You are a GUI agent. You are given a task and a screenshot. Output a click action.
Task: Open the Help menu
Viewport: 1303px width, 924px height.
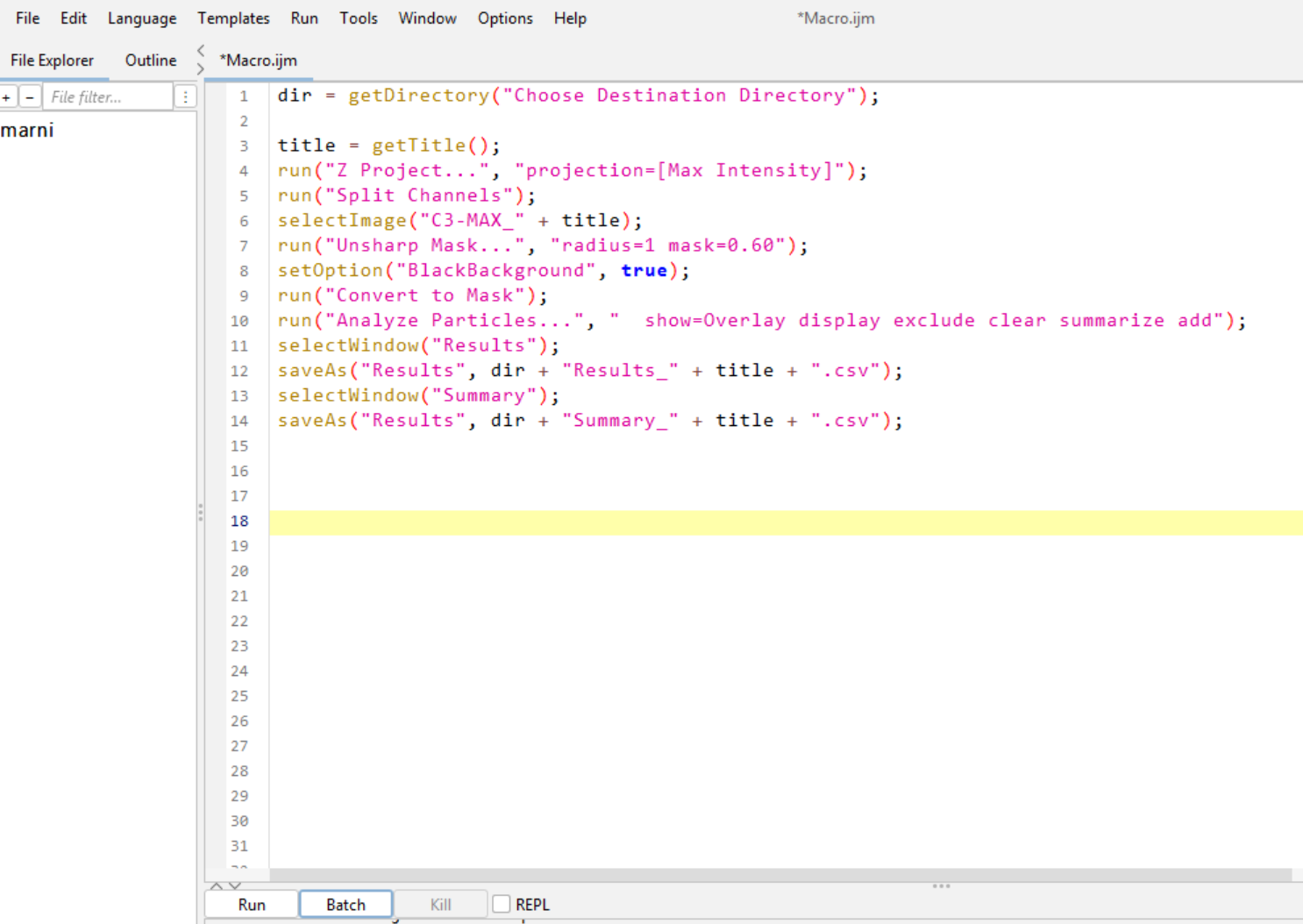click(570, 18)
